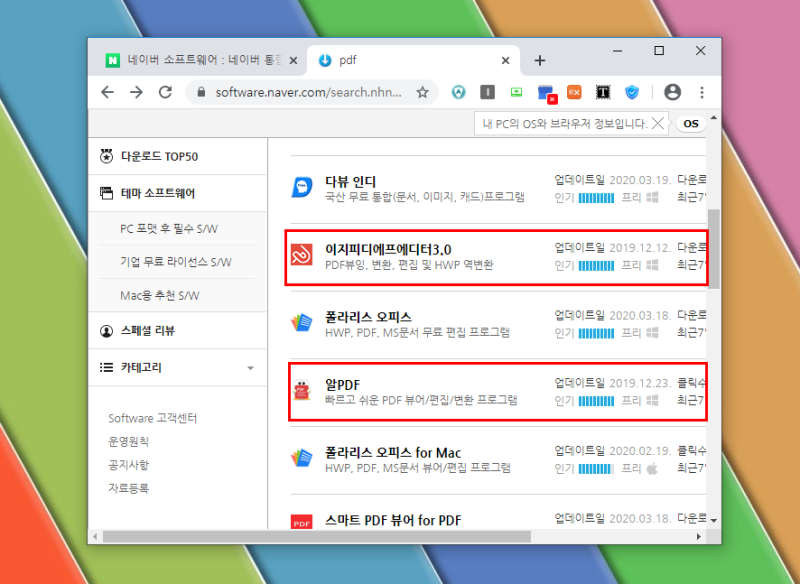Bookmark this page with the star icon
Image resolution: width=800 pixels, height=584 pixels.
422,92
